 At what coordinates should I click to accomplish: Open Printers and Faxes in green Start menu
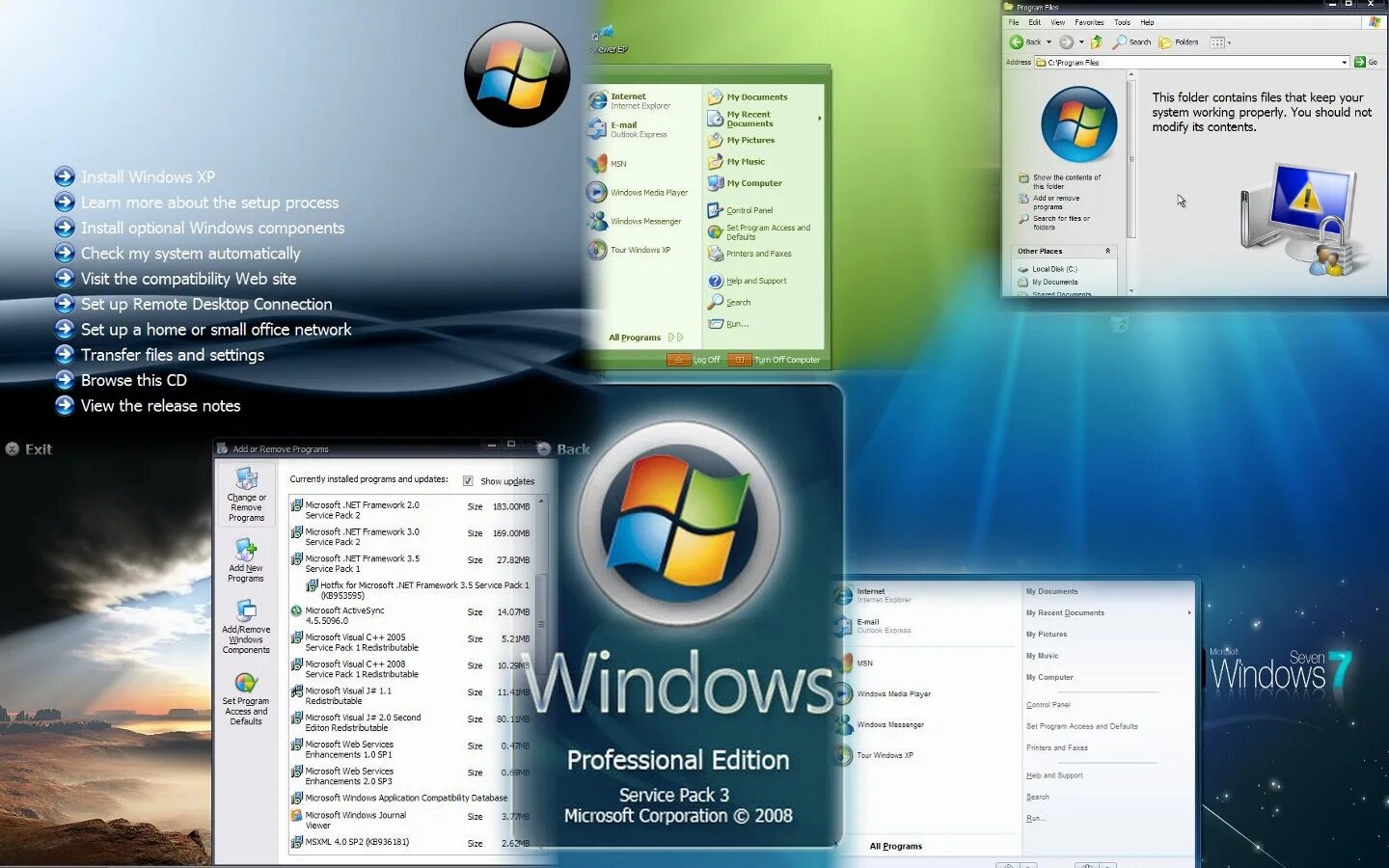pos(749,254)
